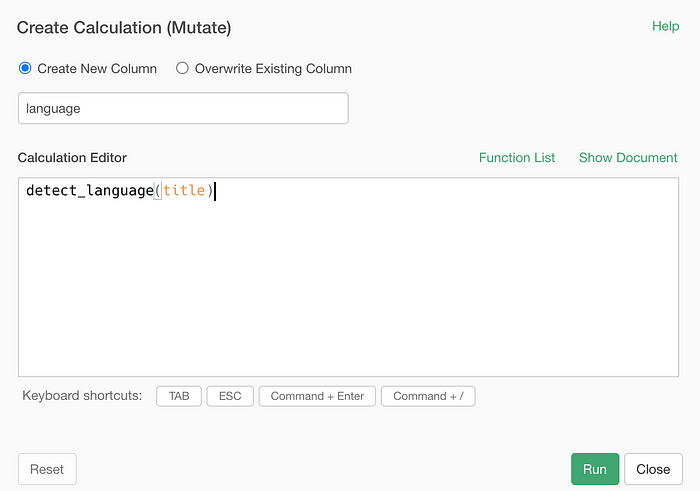Click the orange title argument in the formula

coord(184,191)
